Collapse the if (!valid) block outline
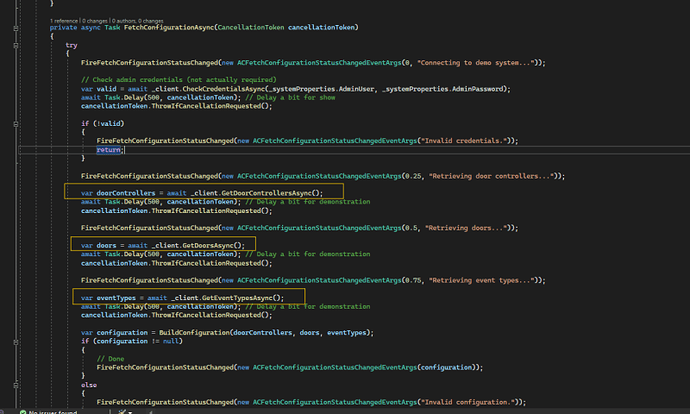 [x=16, y=124]
